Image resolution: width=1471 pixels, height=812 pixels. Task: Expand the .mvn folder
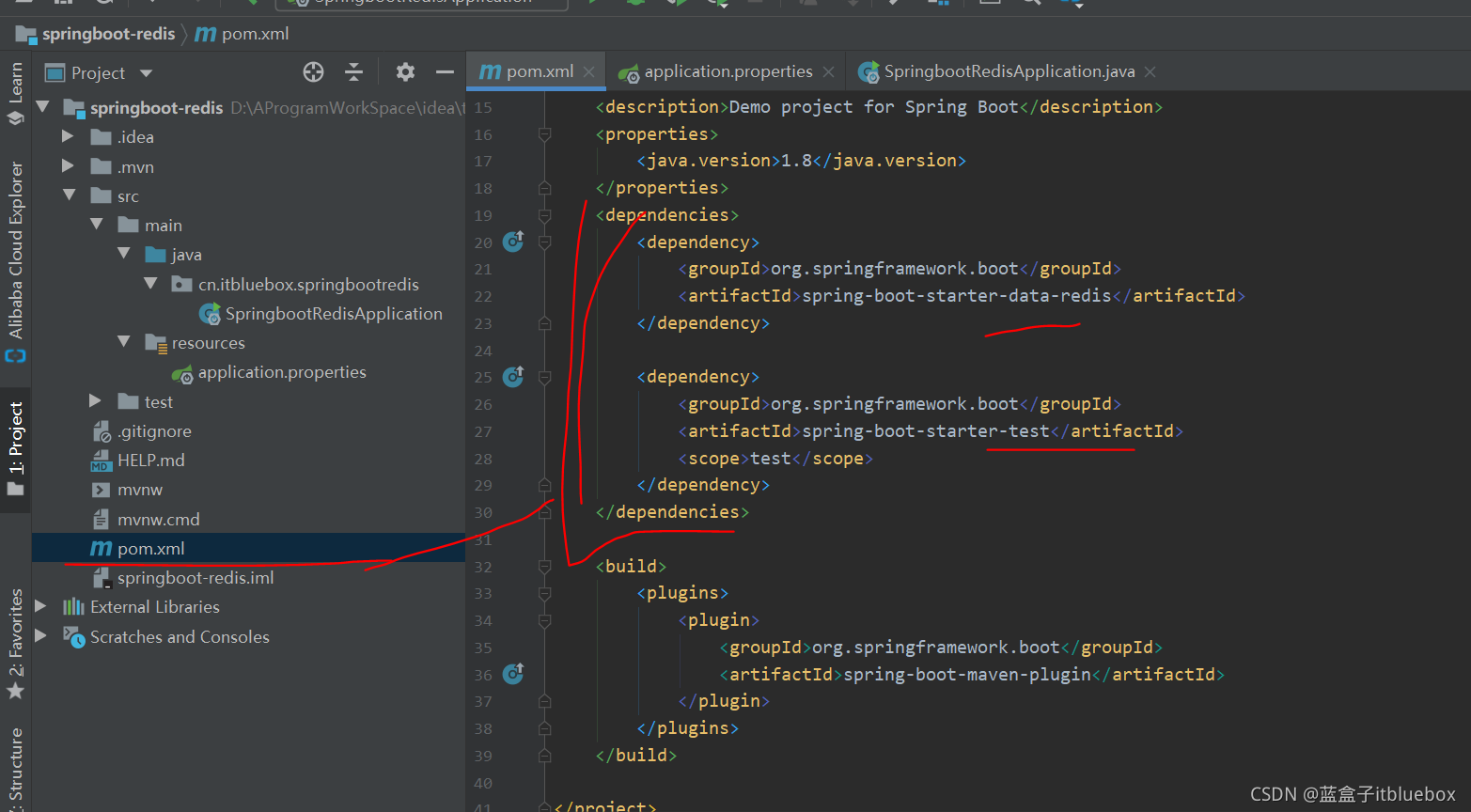68,165
